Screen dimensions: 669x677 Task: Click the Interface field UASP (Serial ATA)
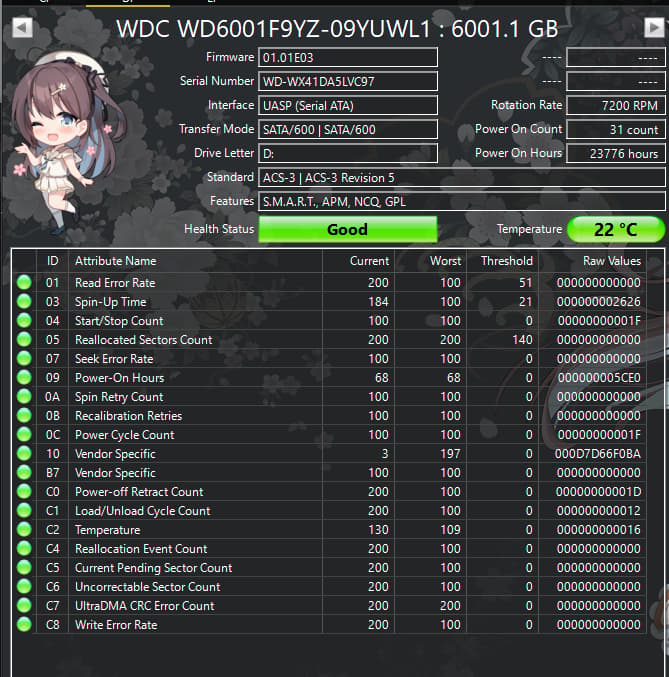[x=348, y=105]
